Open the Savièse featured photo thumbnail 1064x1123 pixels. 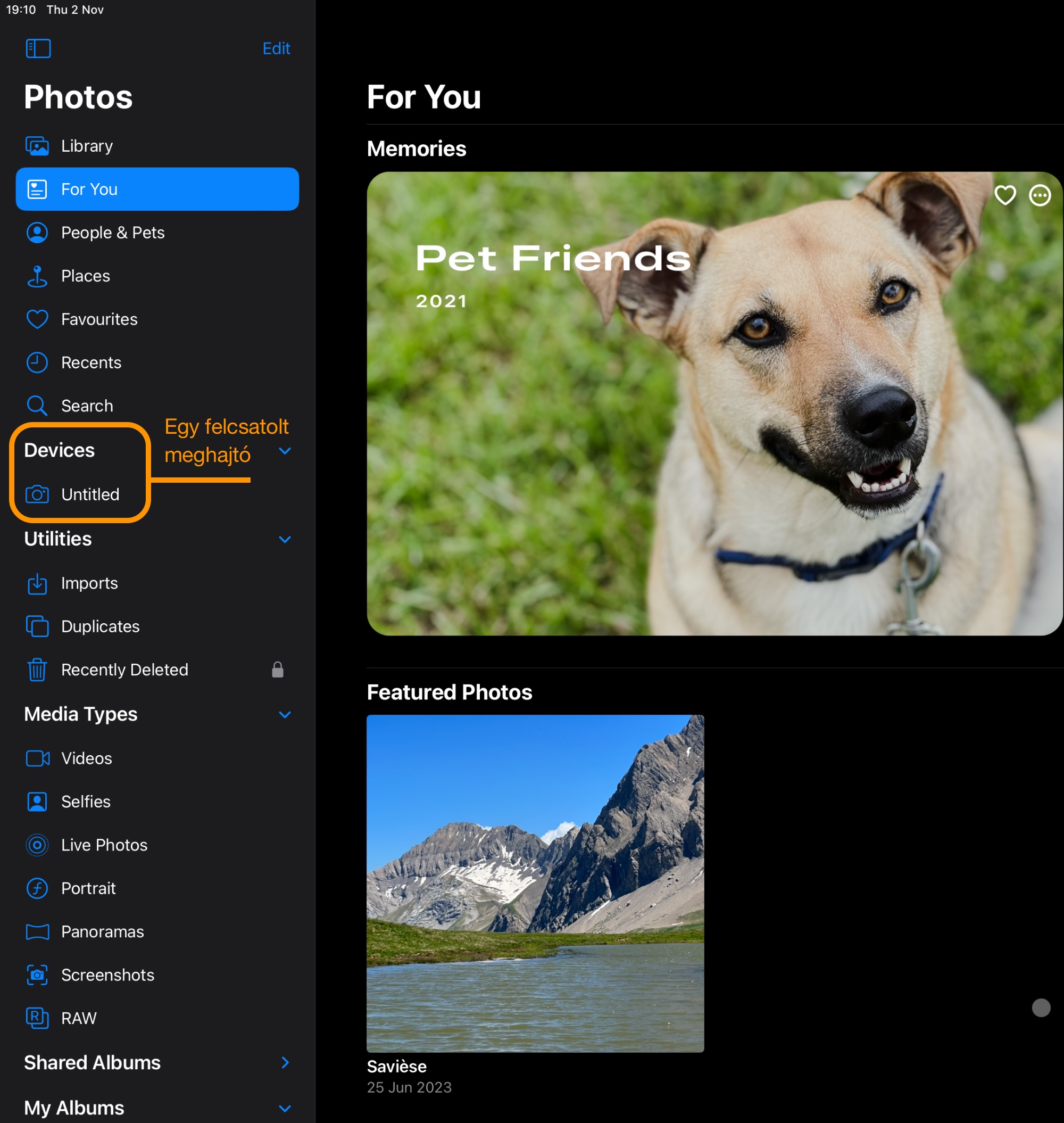(x=535, y=883)
